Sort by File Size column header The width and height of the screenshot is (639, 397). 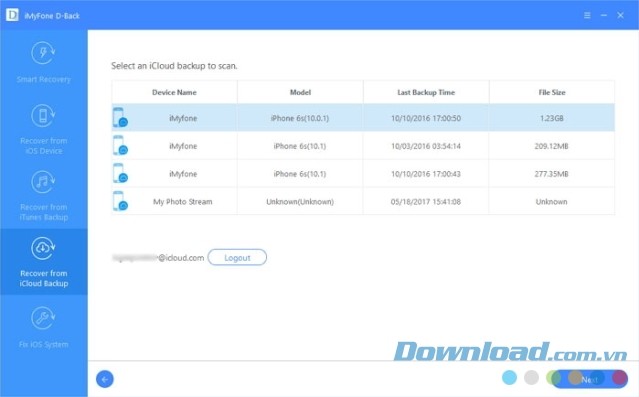point(552,93)
